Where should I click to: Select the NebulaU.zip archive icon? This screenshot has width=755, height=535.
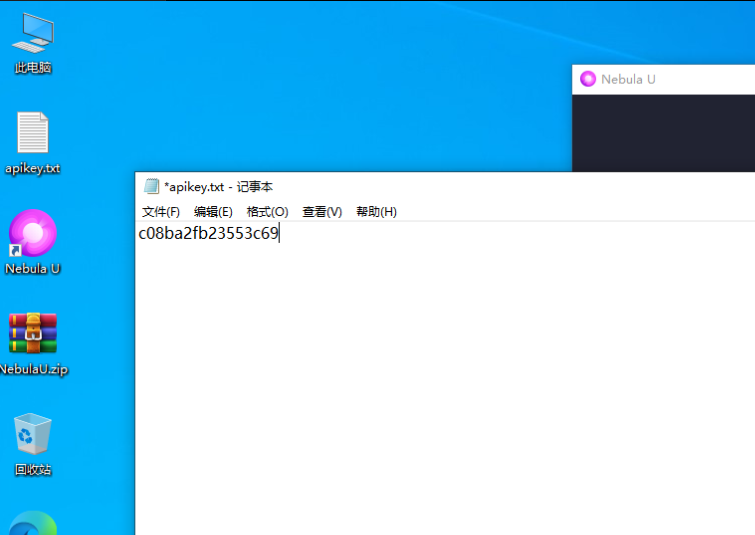point(33,333)
